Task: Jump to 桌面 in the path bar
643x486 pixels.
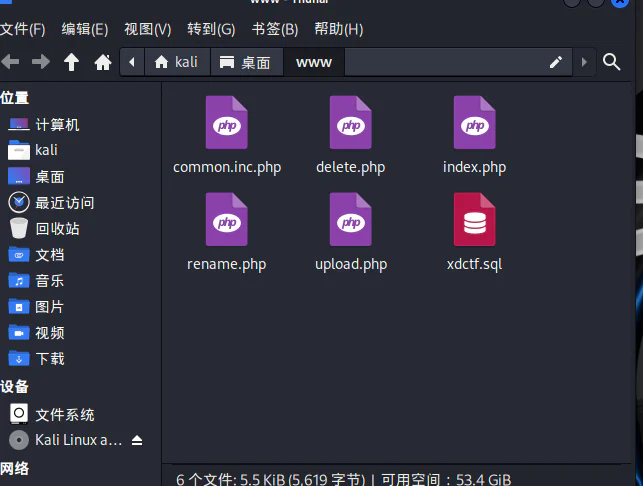Action: [246, 62]
